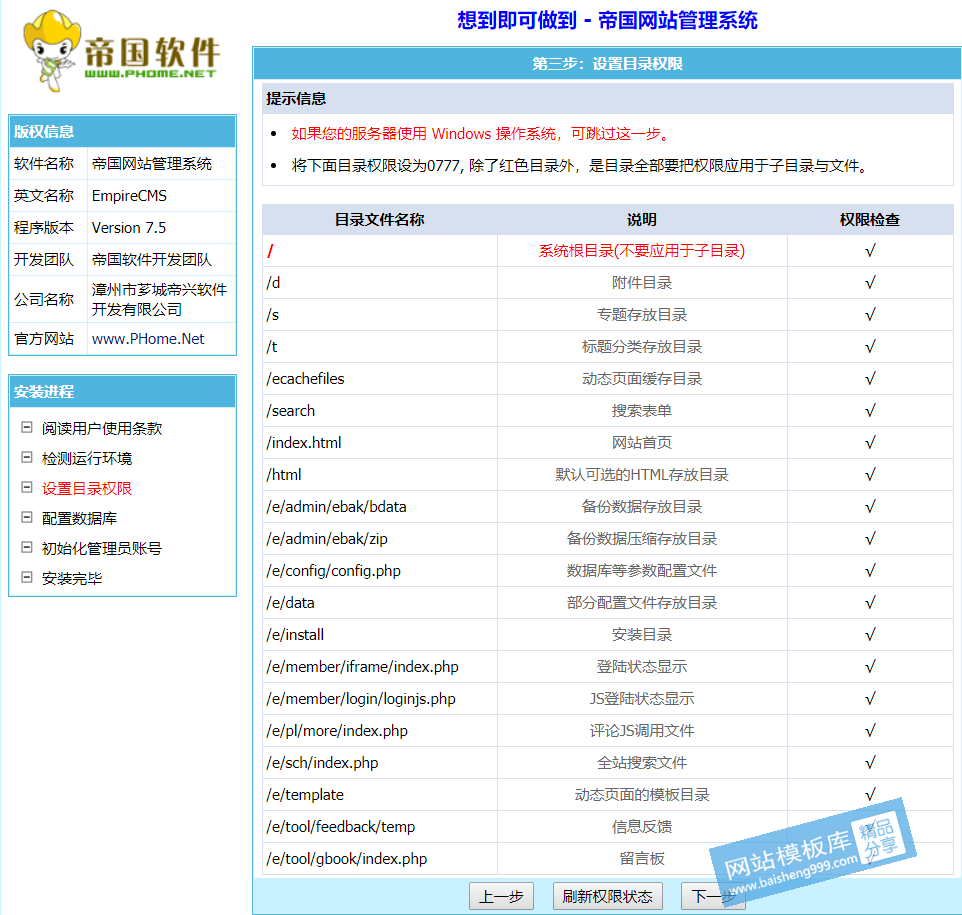Click the 下一步 button

(714, 897)
